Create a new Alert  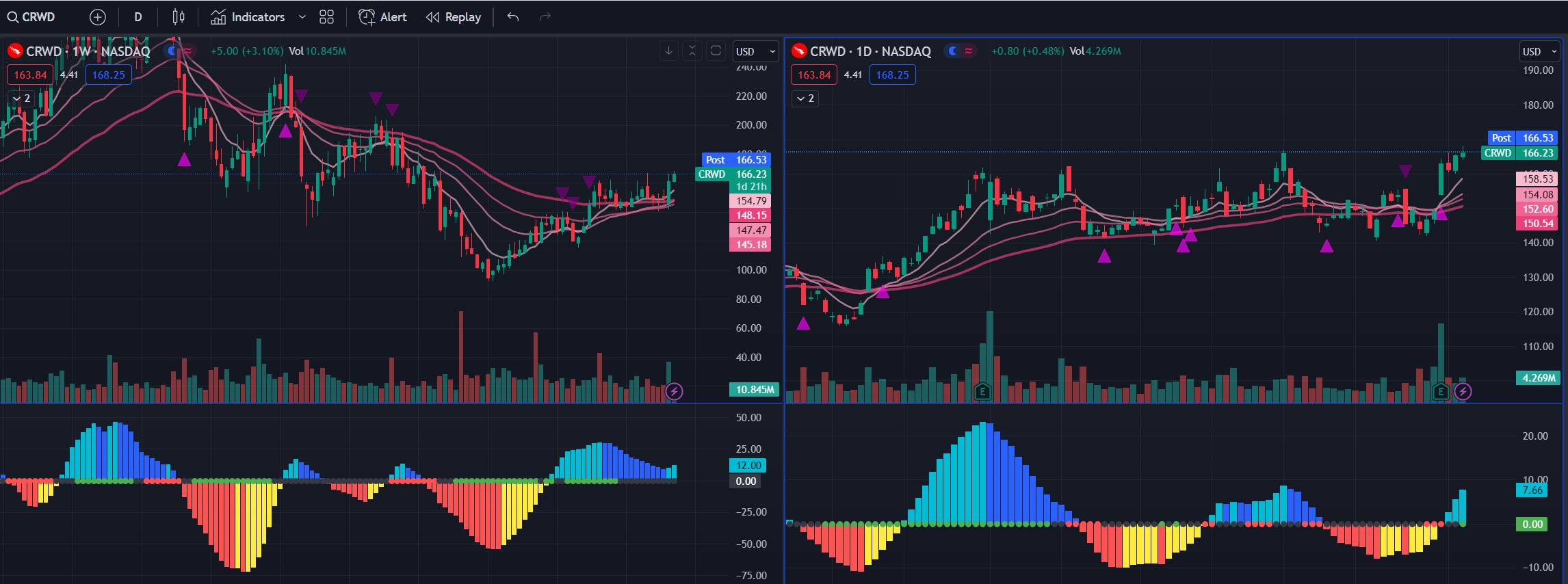[x=382, y=17]
